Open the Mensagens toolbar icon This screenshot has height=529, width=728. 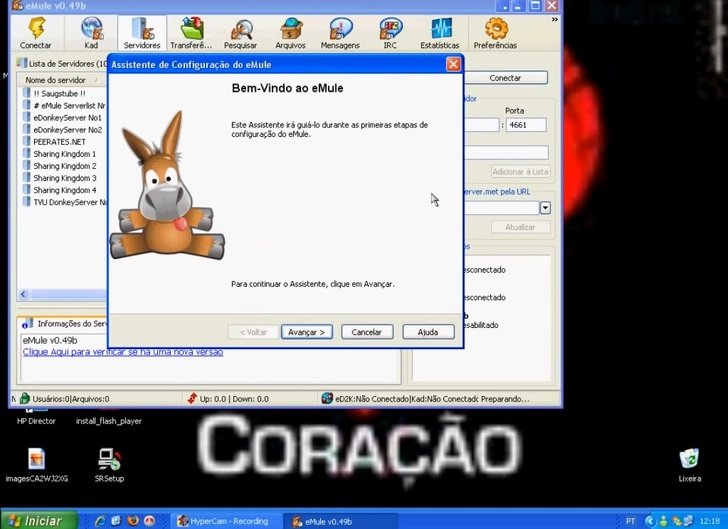tap(340, 33)
